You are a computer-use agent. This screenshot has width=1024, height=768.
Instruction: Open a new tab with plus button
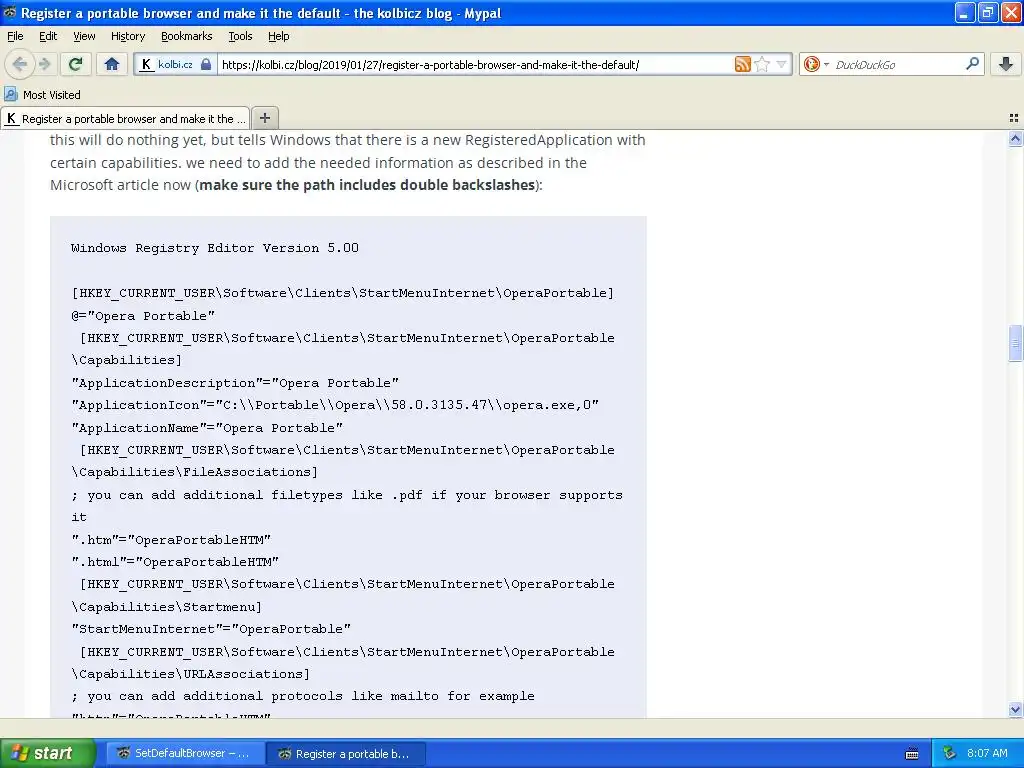click(264, 118)
